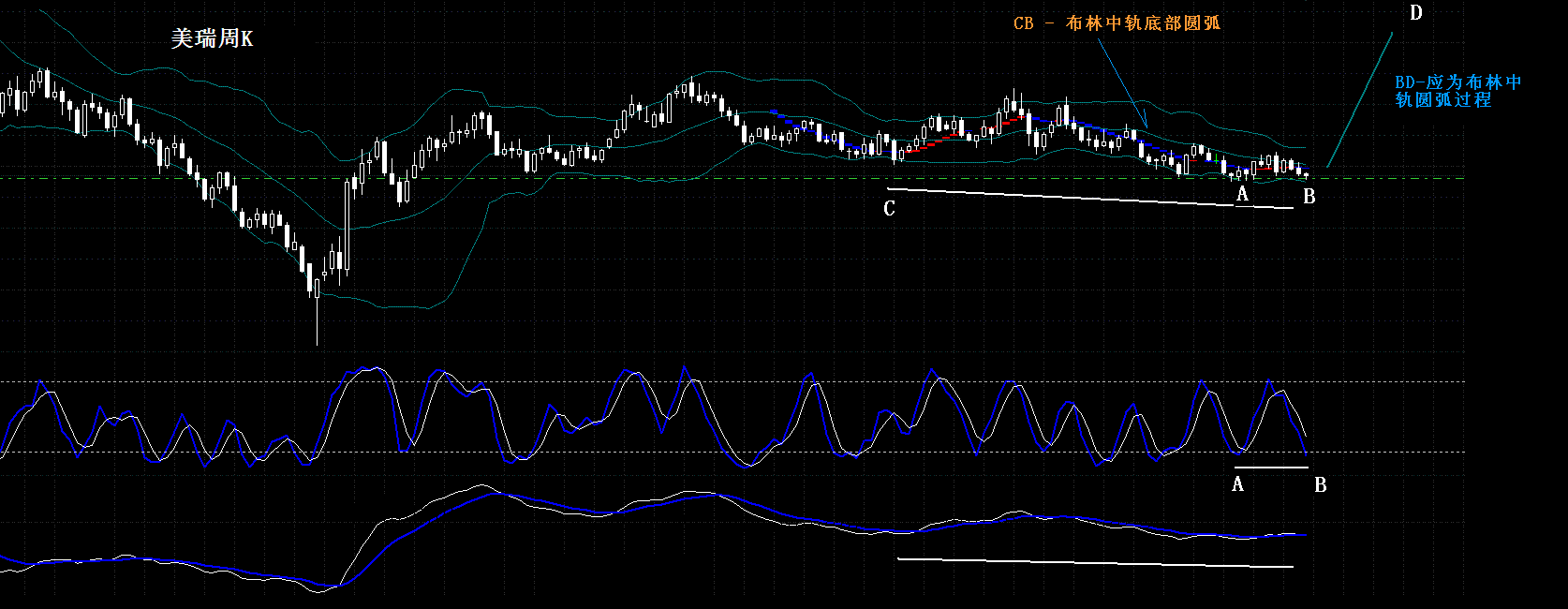This screenshot has height=609, width=1568.
Task: Click label B in the oscillator panel
Action: 1321,485
